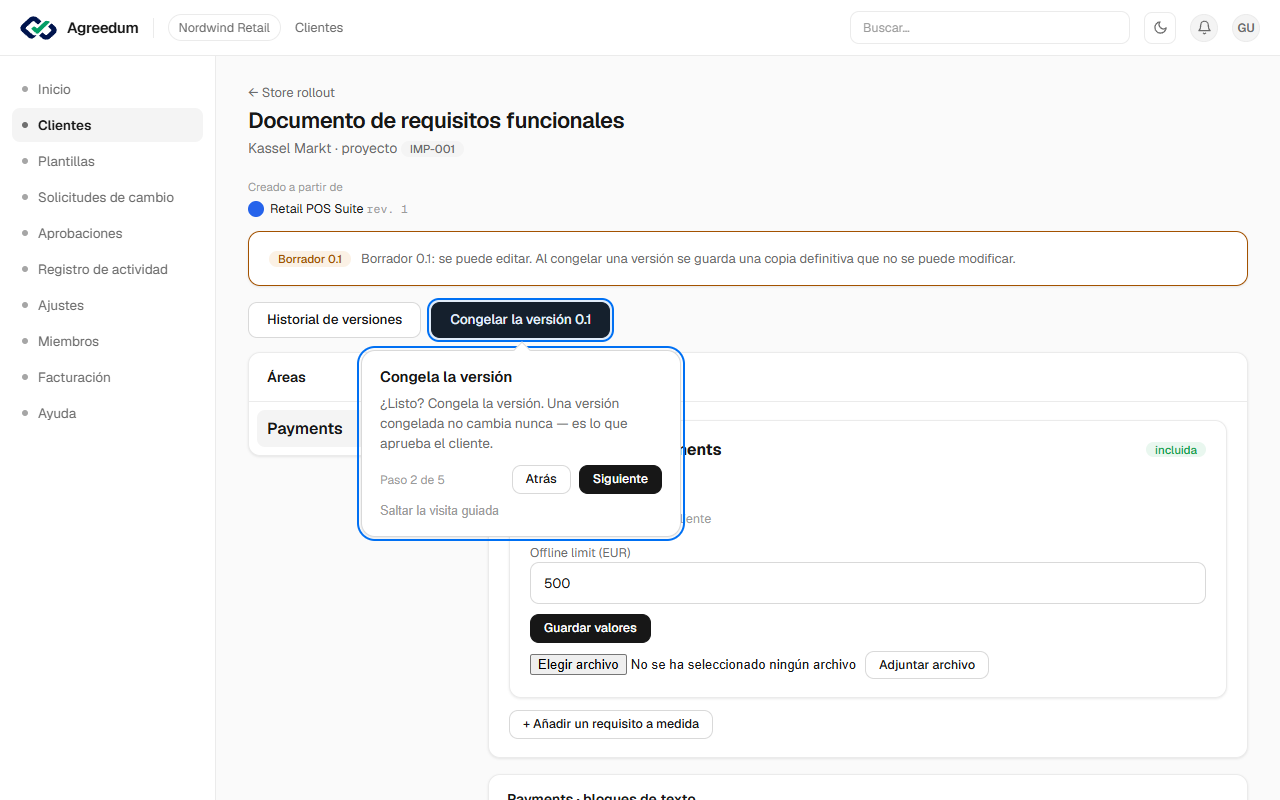This screenshot has width=1280, height=800.
Task: Focus the Offline limit (EUR) field
Action: pos(867,583)
